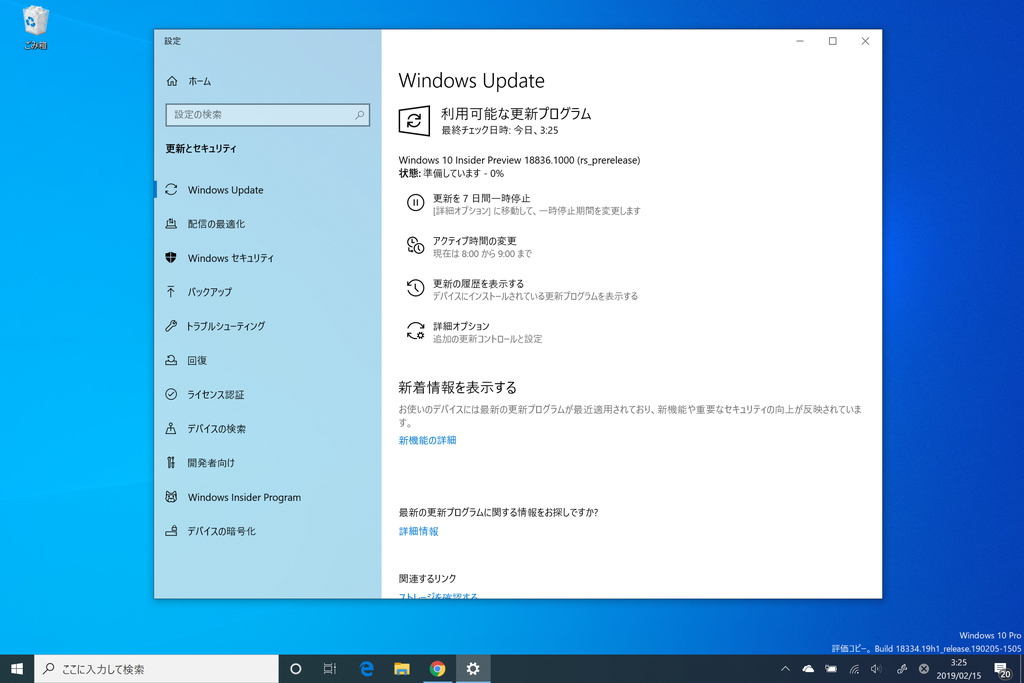Launch Google Chrome from the taskbar

tap(438, 669)
